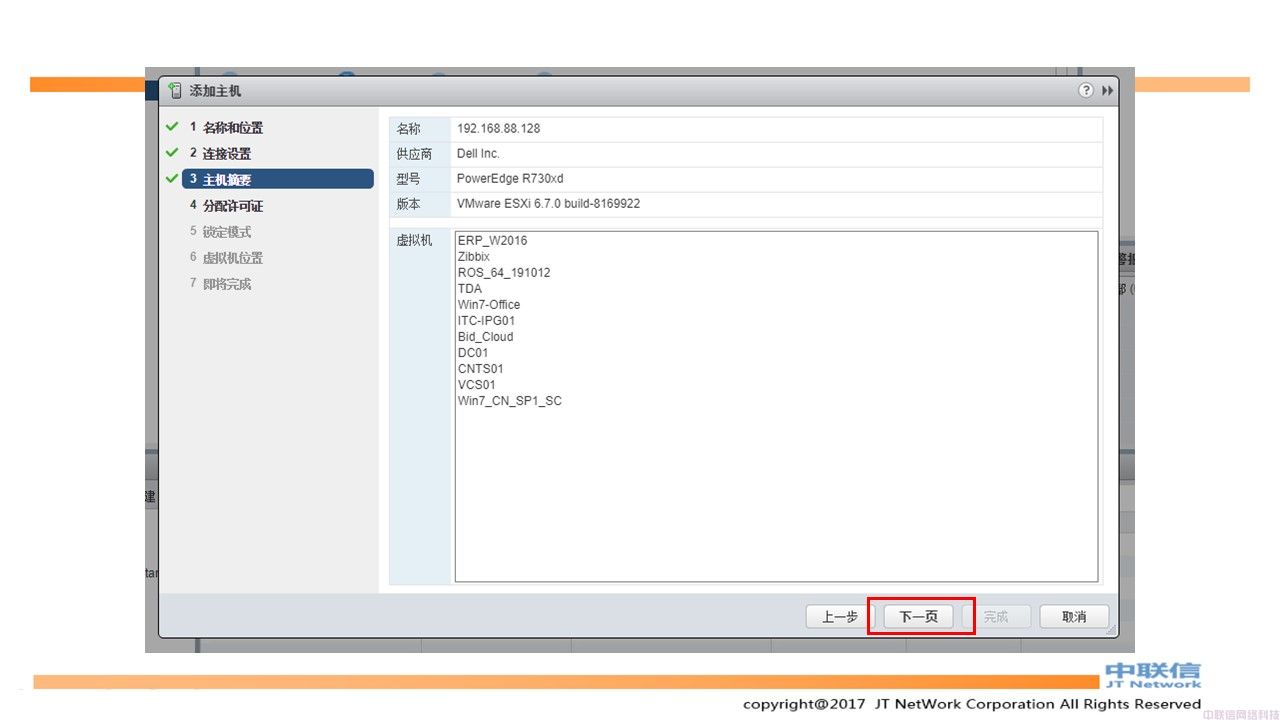Open step 4 分配许可证
Image resolution: width=1280 pixels, height=720 pixels.
tap(226, 206)
